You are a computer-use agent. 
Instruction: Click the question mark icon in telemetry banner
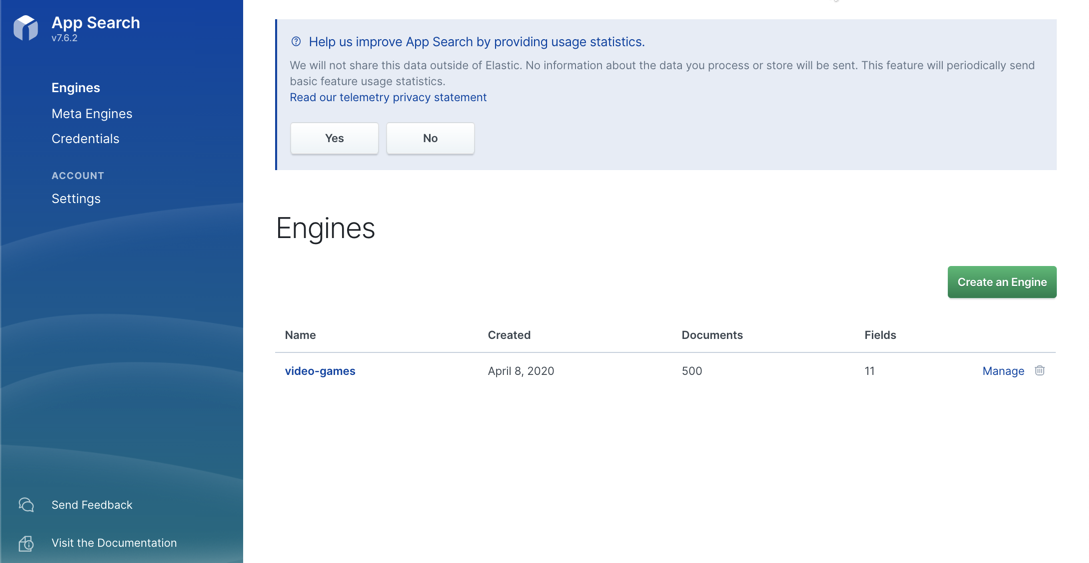[296, 42]
